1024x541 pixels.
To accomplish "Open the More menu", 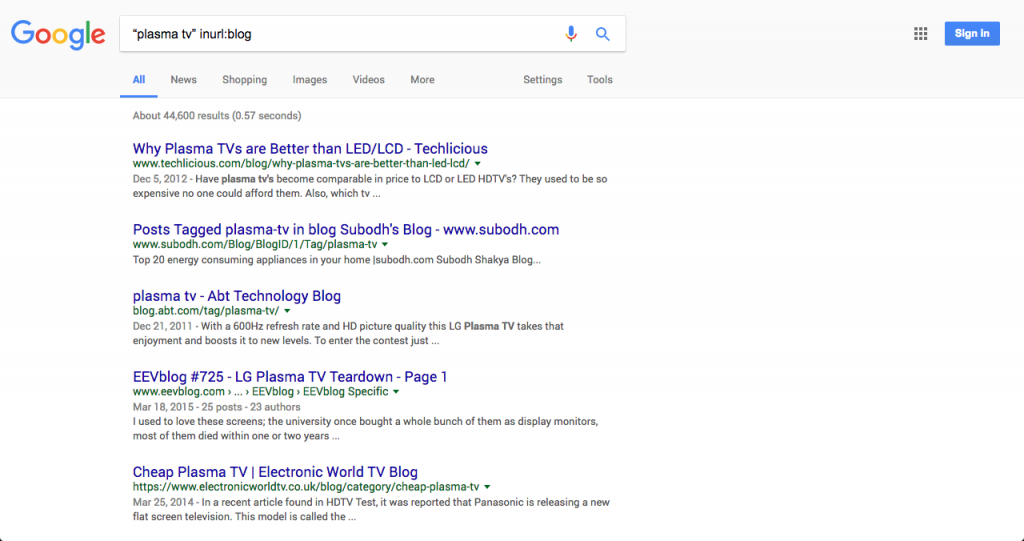I will coord(422,80).
